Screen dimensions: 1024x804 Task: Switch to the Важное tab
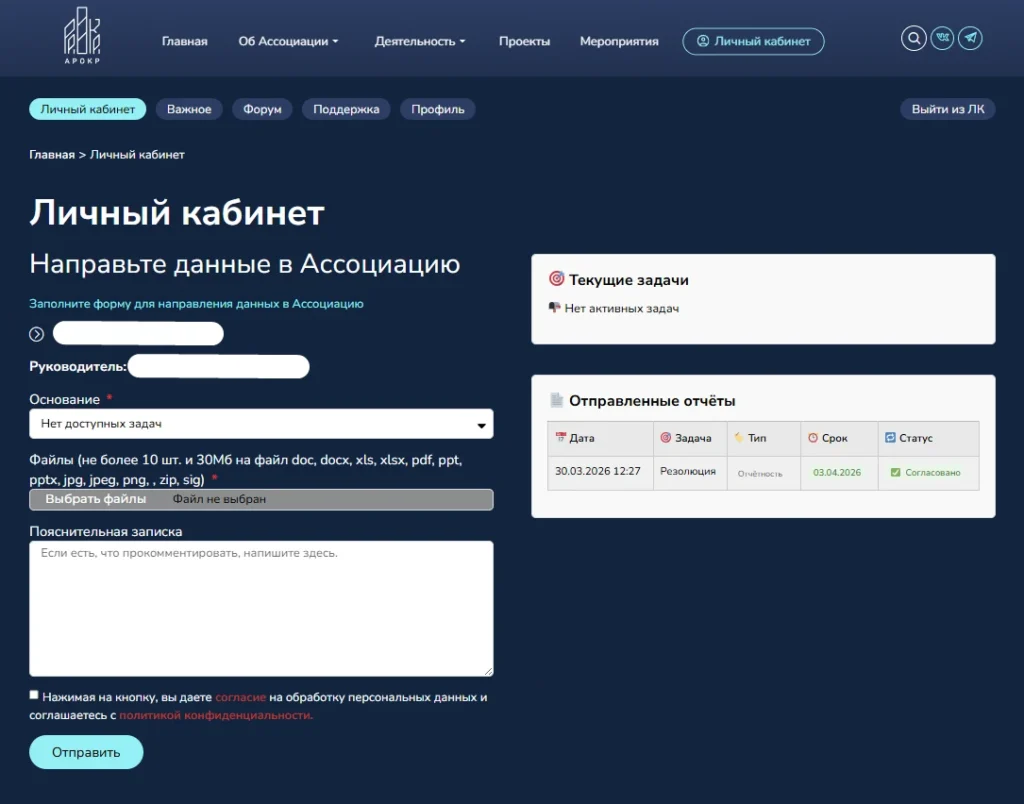tap(189, 109)
